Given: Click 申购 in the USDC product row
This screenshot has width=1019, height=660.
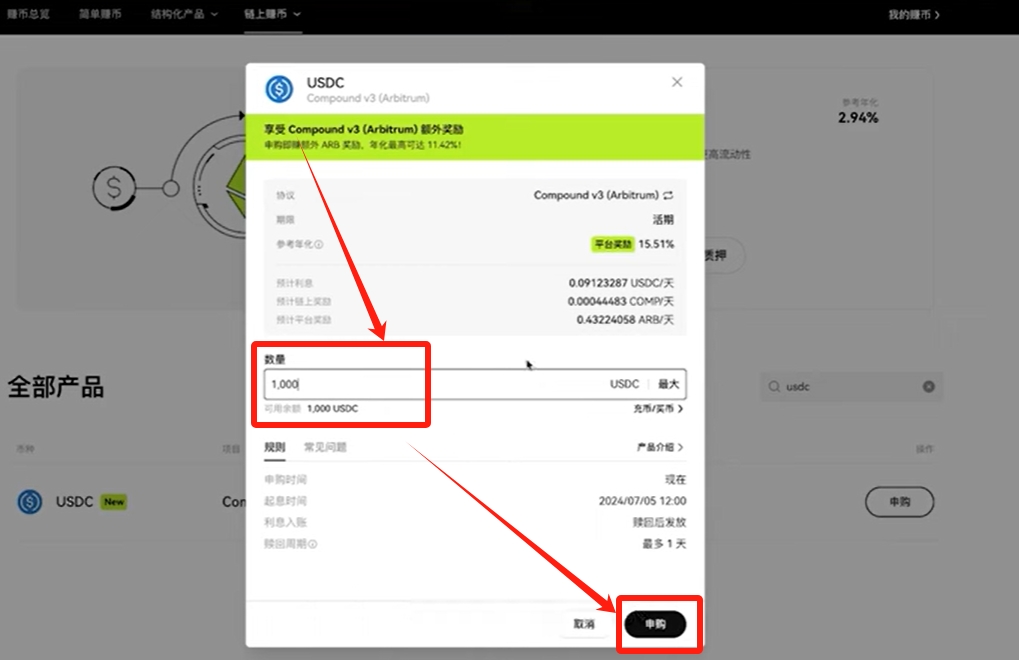Looking at the screenshot, I should click(899, 501).
